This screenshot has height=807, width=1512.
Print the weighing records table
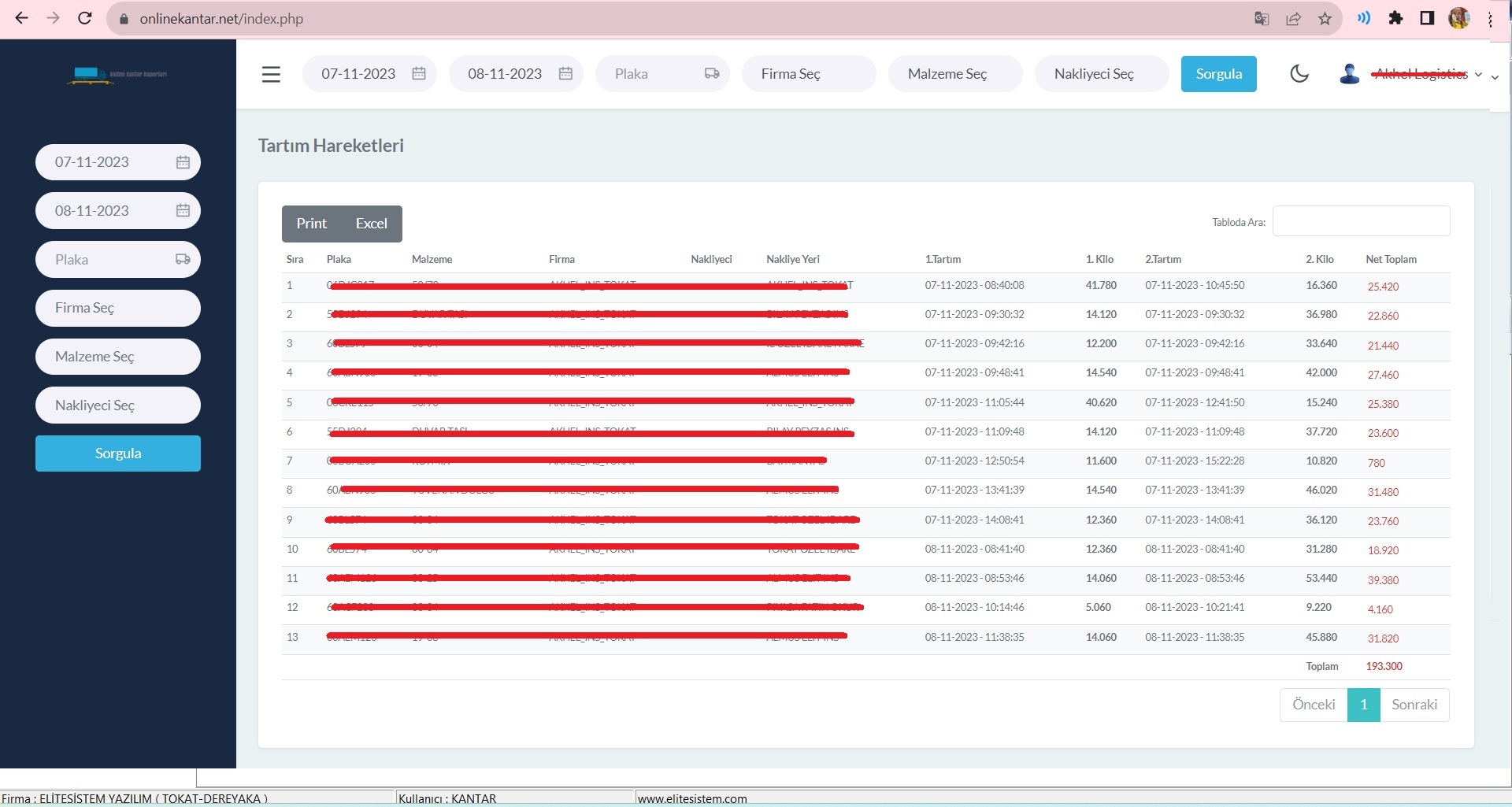click(x=312, y=224)
